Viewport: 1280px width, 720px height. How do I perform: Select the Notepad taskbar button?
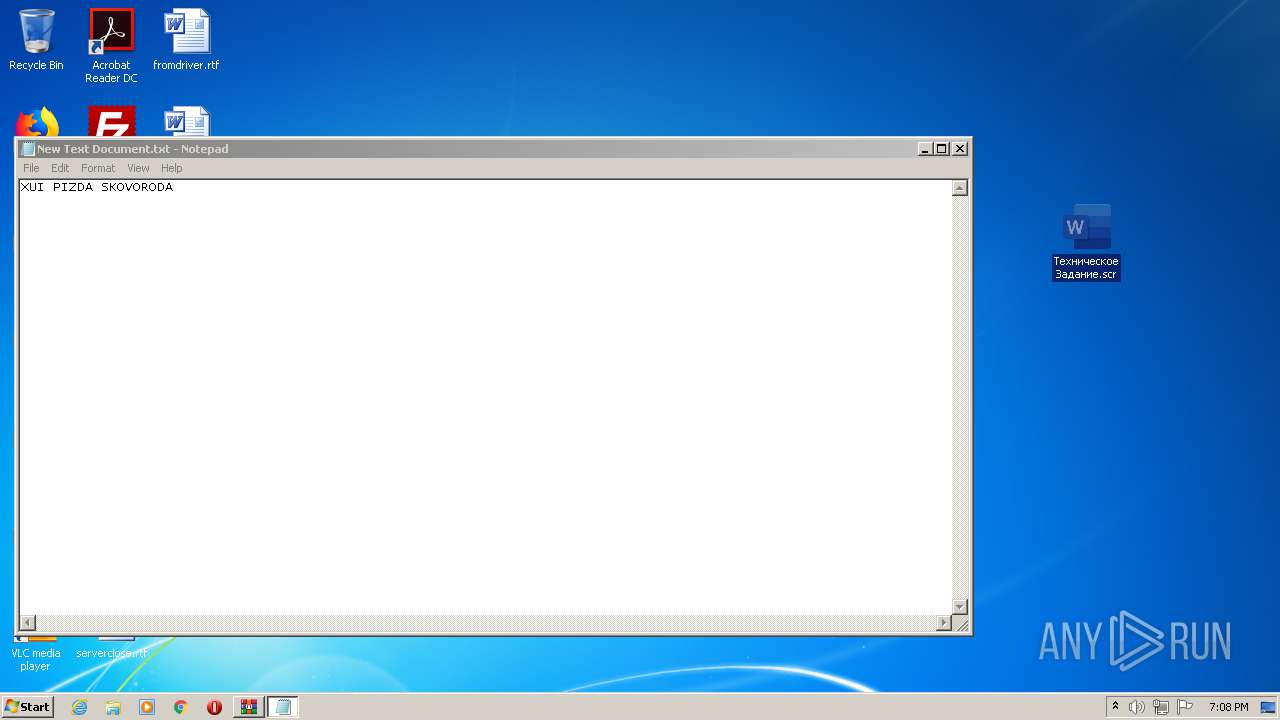tap(283, 707)
